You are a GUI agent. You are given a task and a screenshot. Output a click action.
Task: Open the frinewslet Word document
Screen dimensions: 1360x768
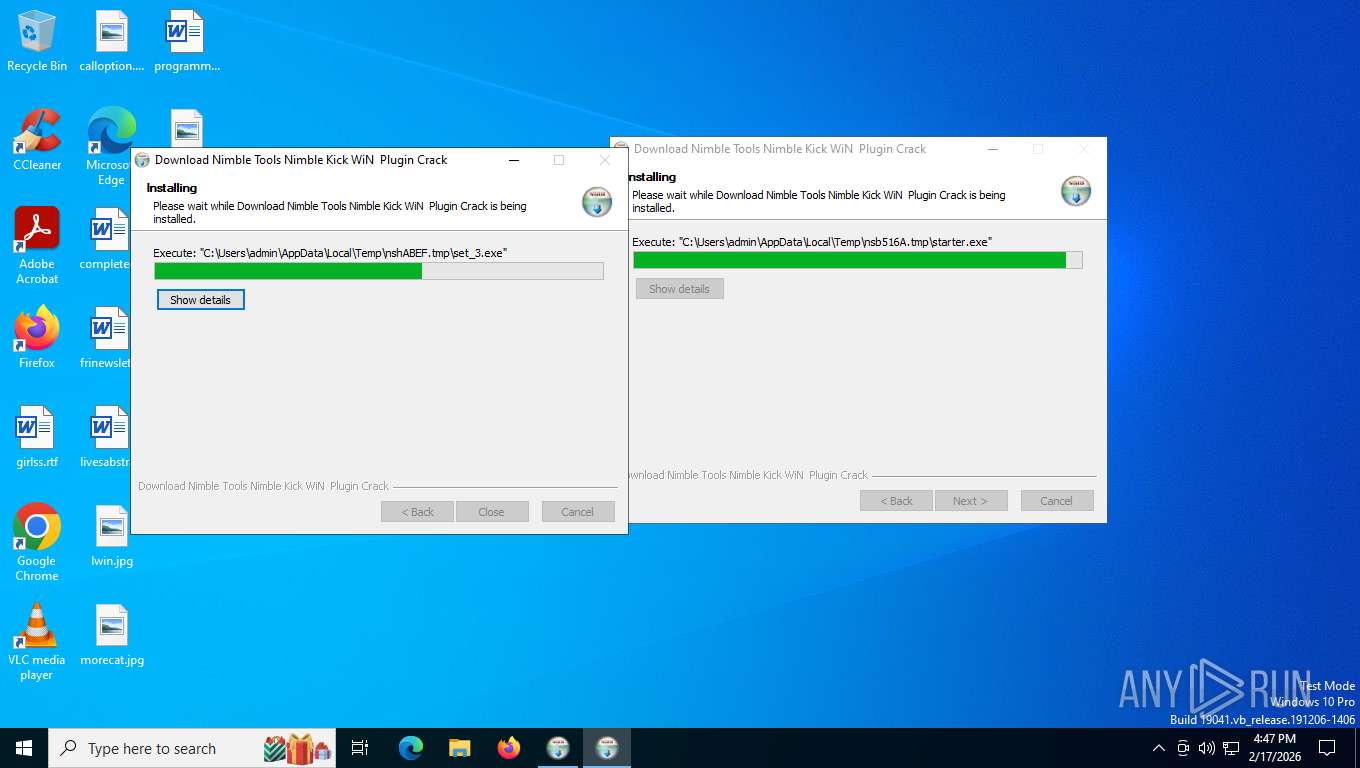(108, 338)
